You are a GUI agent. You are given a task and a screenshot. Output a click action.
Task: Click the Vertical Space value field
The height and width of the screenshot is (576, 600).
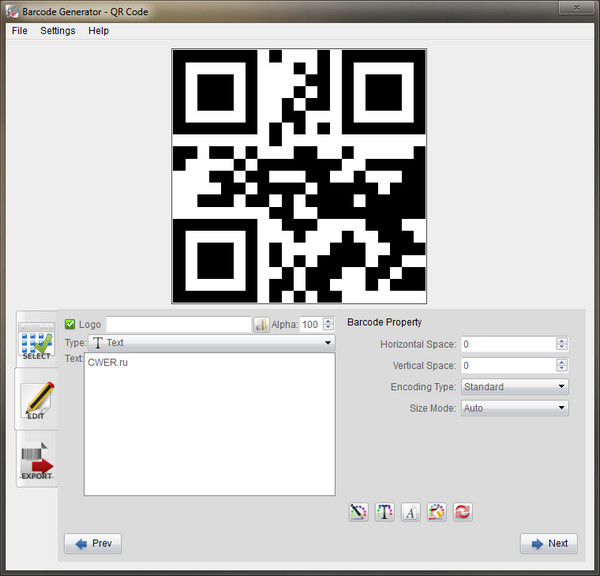point(509,366)
